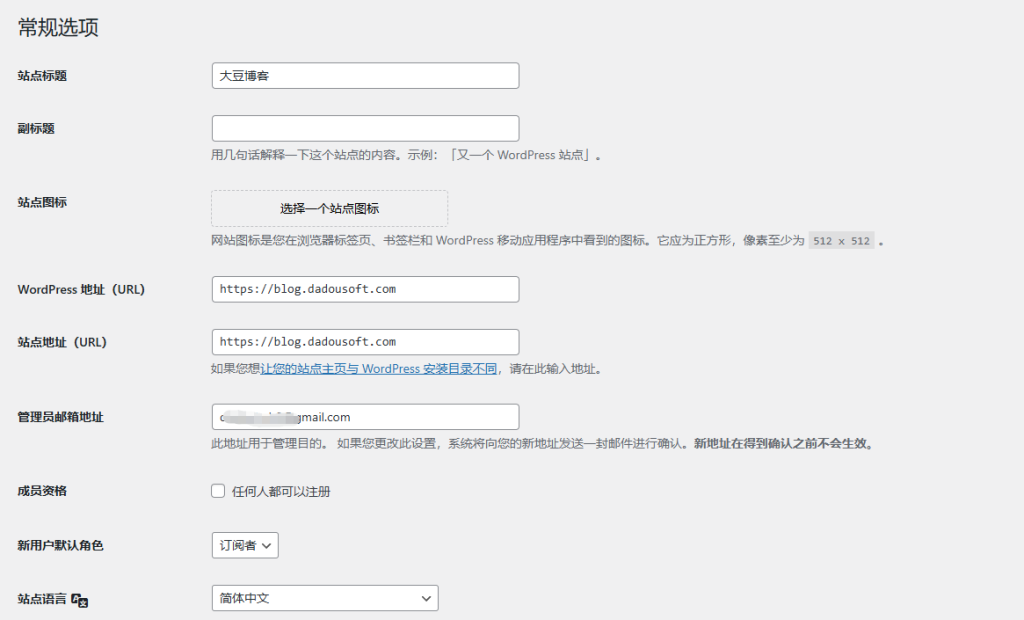Viewport: 1024px width, 620px height.
Task: Select the WordPress 地址 (URL) label
Action: point(81,290)
